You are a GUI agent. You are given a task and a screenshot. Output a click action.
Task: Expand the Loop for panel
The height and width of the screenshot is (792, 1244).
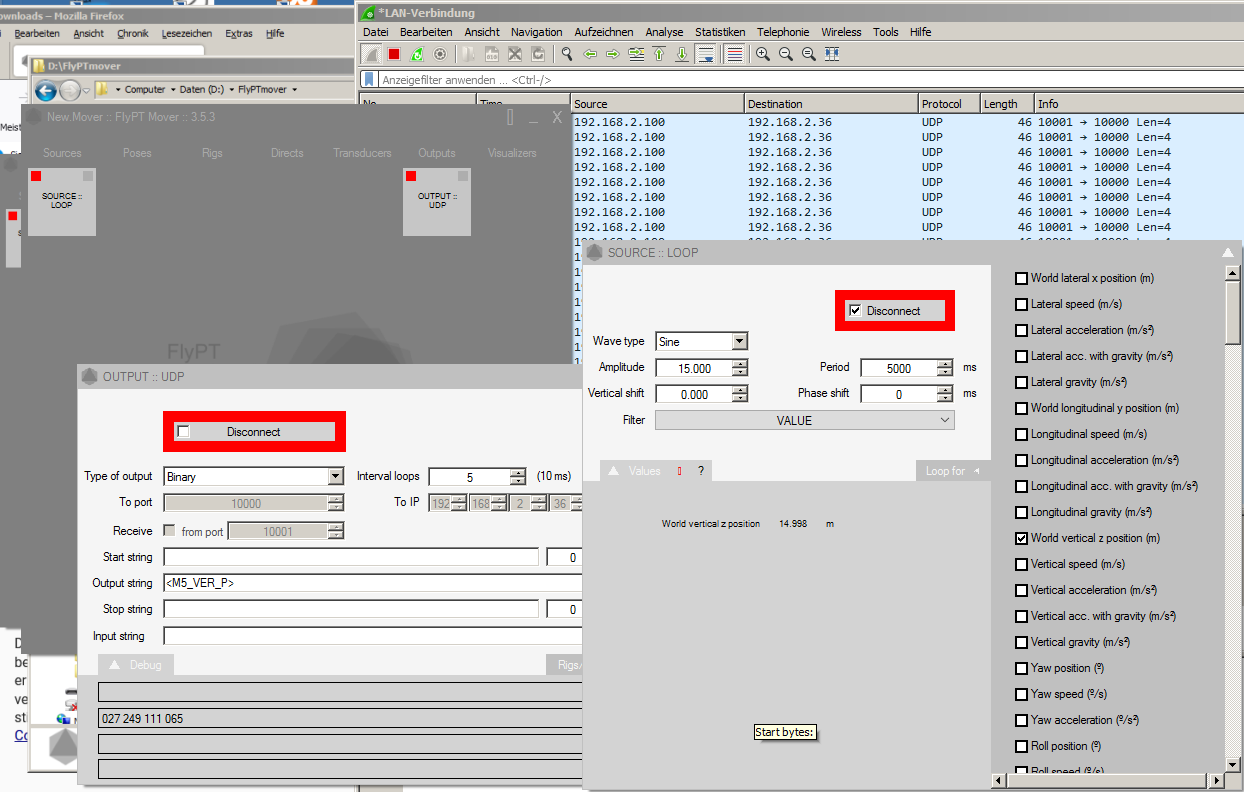point(951,471)
